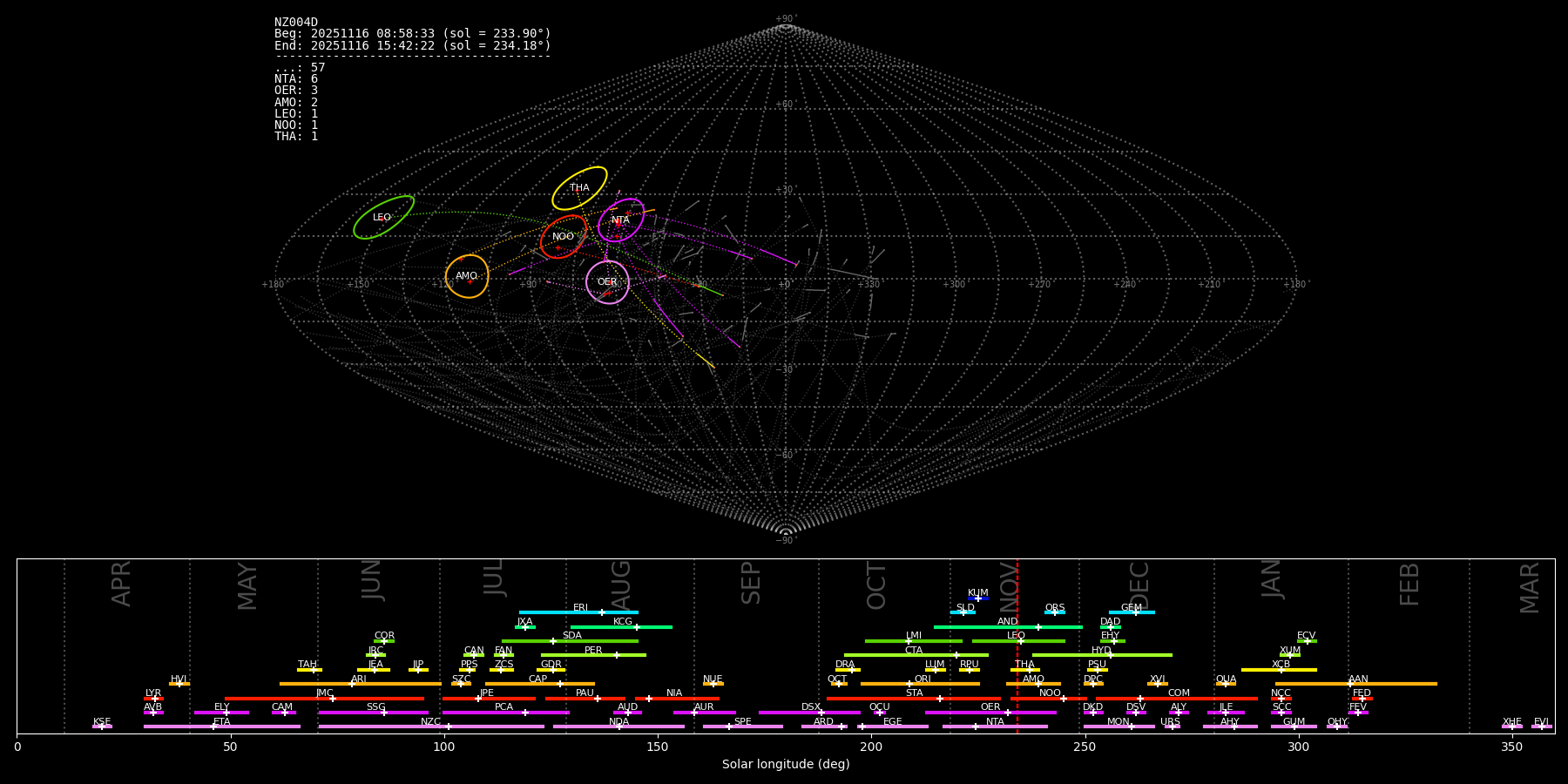Click the SDA shower bar label
Image resolution: width=1568 pixels, height=784 pixels.
point(572,636)
